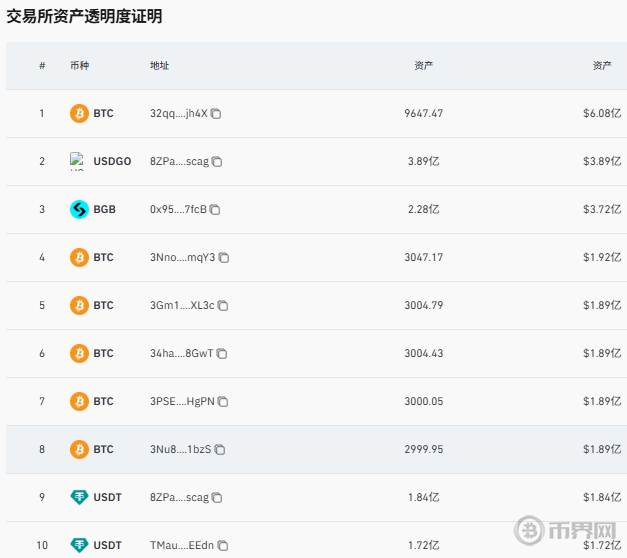Click the 币种 column header
This screenshot has width=627, height=558.
coord(80,66)
